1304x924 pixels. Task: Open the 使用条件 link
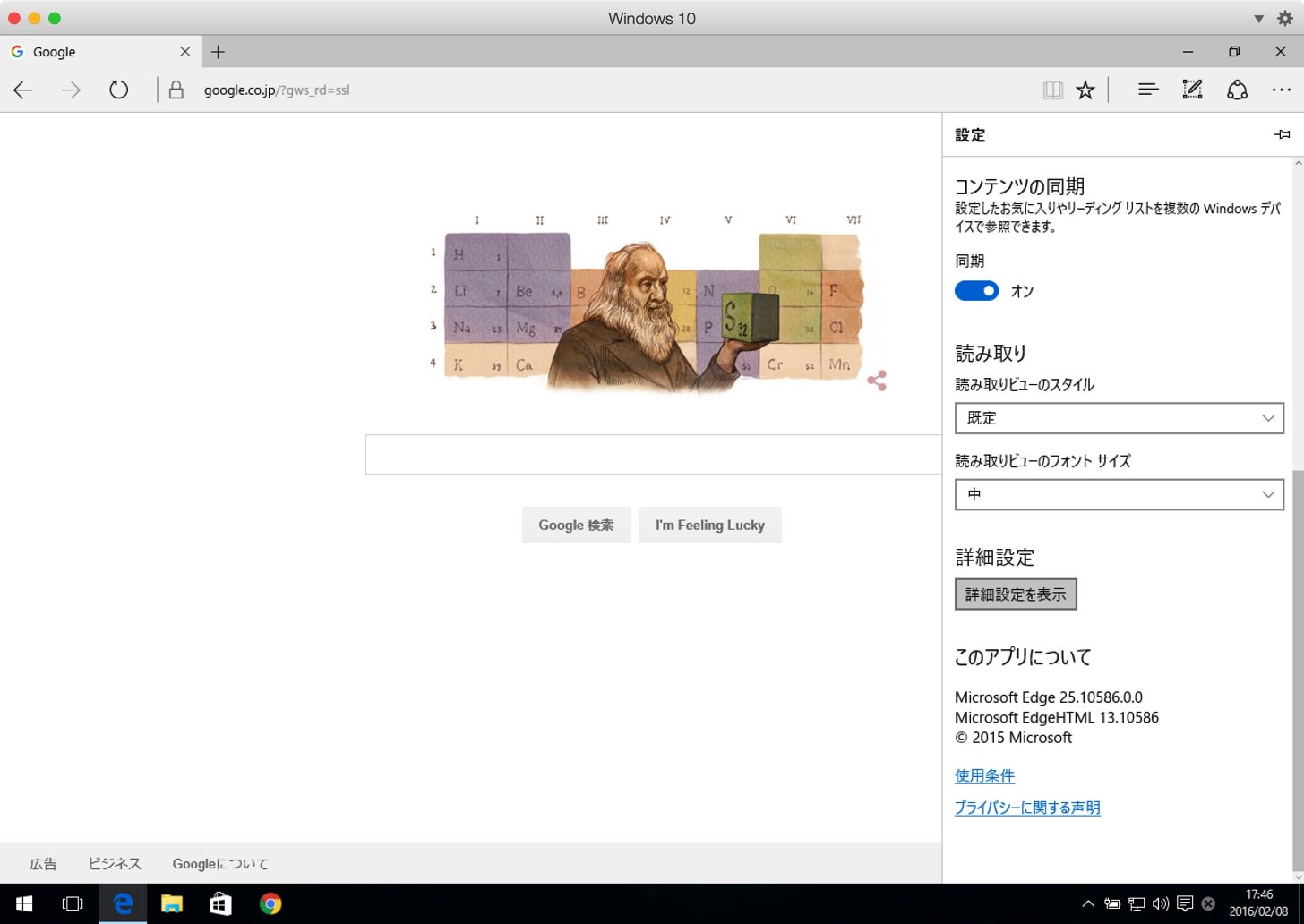(x=984, y=775)
